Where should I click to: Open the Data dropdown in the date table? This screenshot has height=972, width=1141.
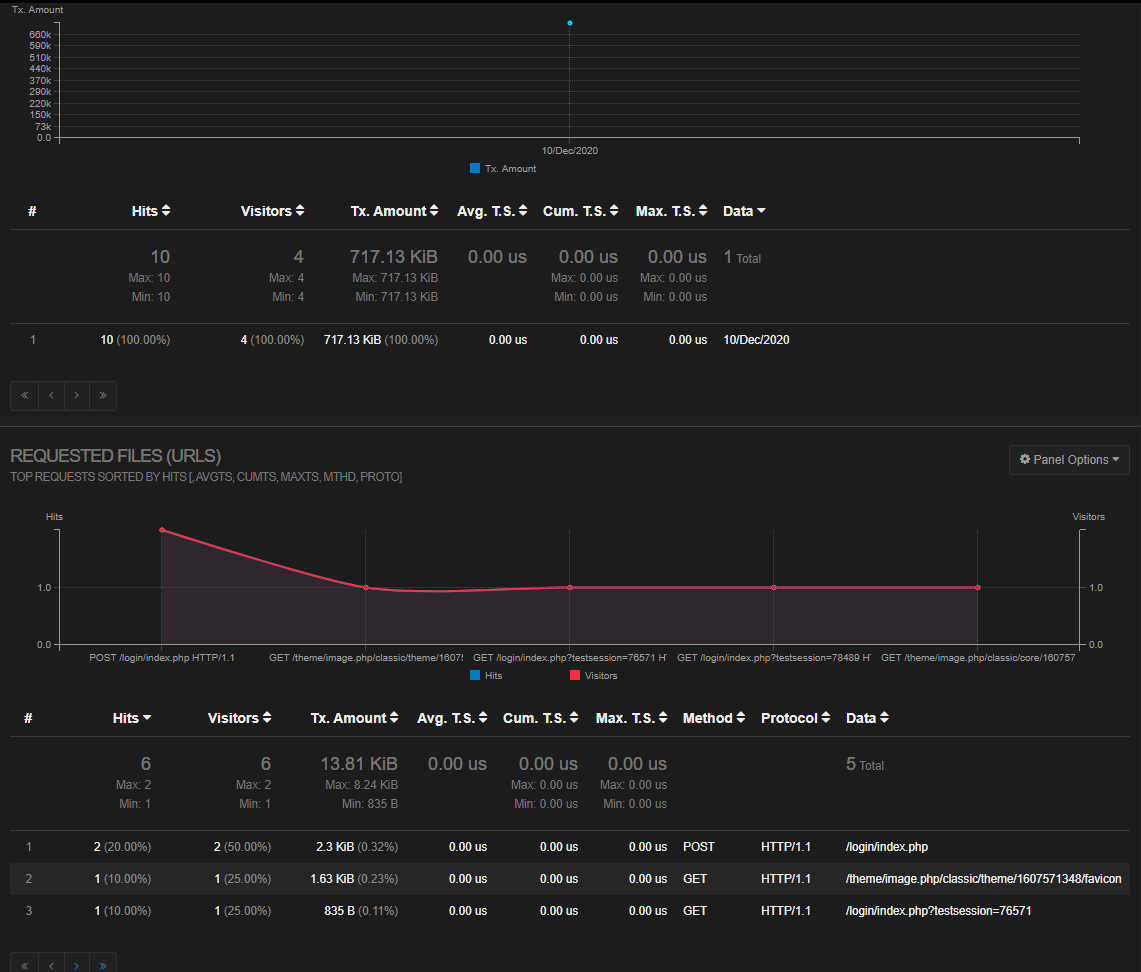point(744,211)
